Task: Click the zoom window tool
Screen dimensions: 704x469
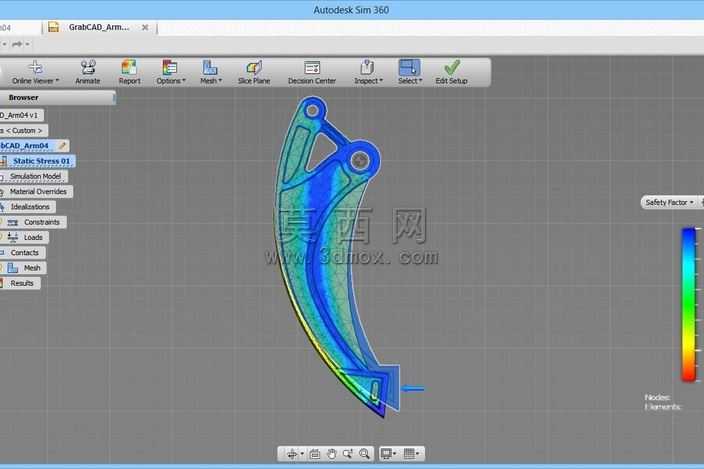Action: coord(348,454)
